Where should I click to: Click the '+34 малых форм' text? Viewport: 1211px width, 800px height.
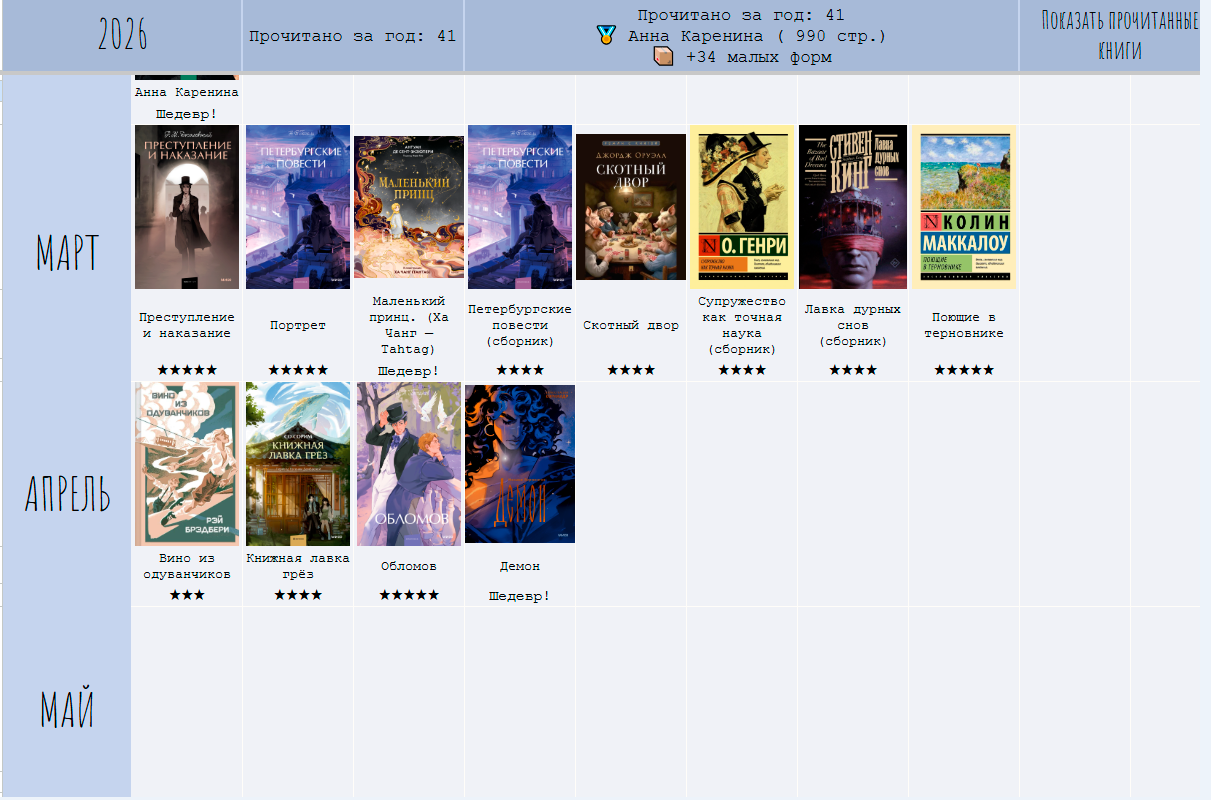pos(759,57)
